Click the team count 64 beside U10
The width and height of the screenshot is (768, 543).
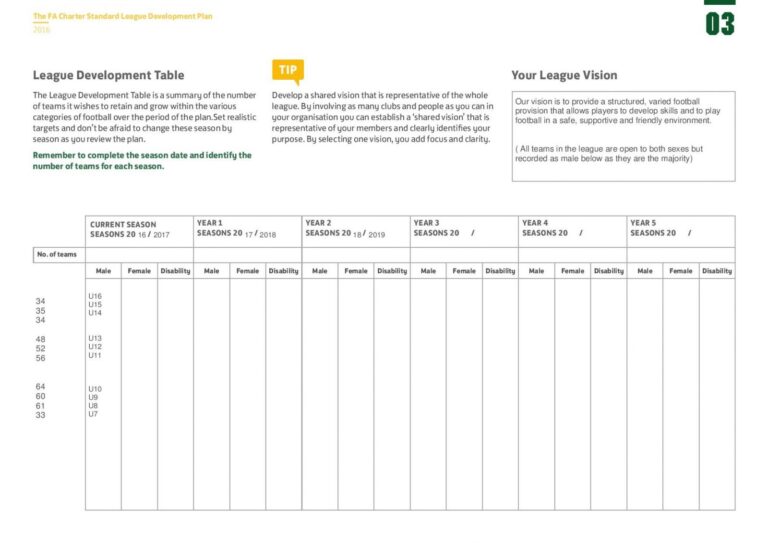click(x=40, y=387)
